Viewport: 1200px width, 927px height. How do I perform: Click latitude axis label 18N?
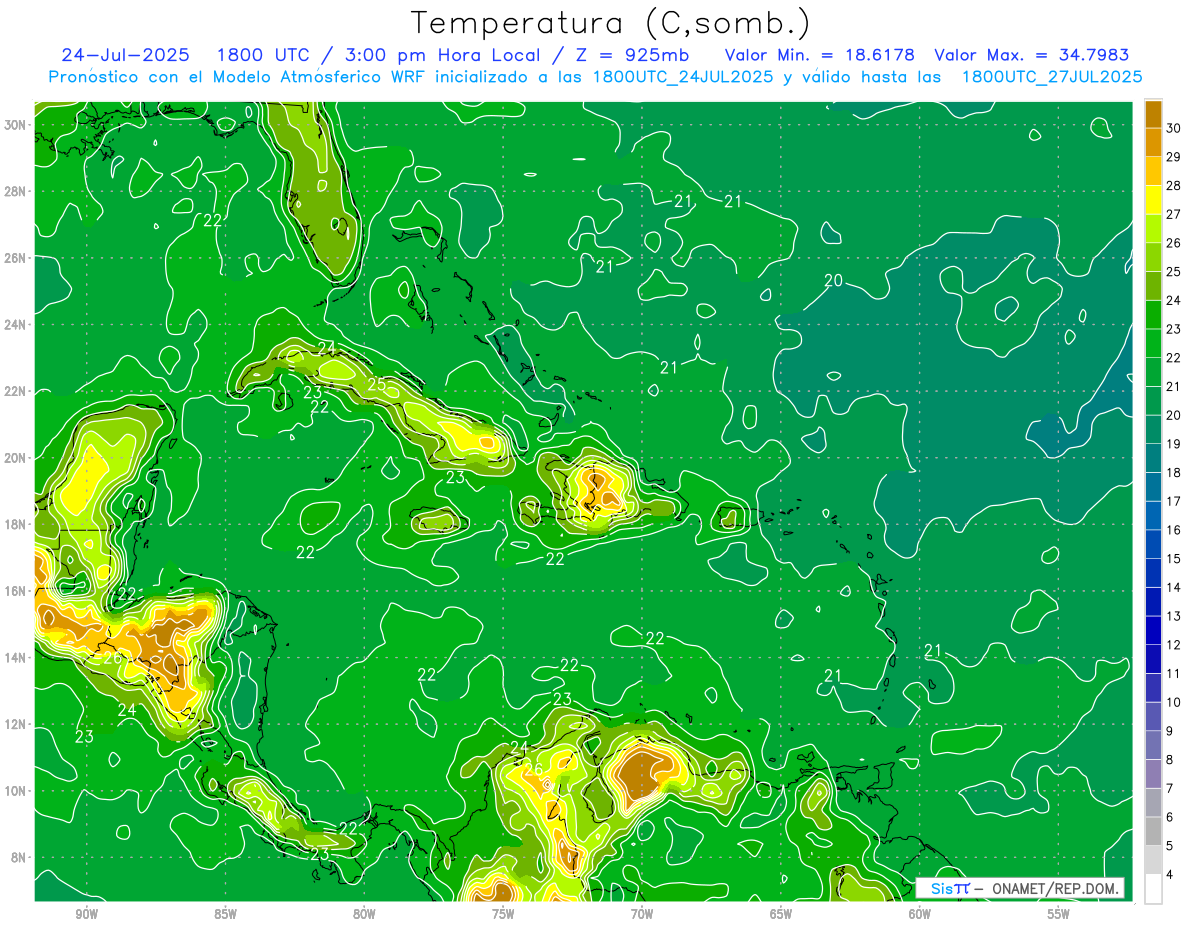[15, 524]
